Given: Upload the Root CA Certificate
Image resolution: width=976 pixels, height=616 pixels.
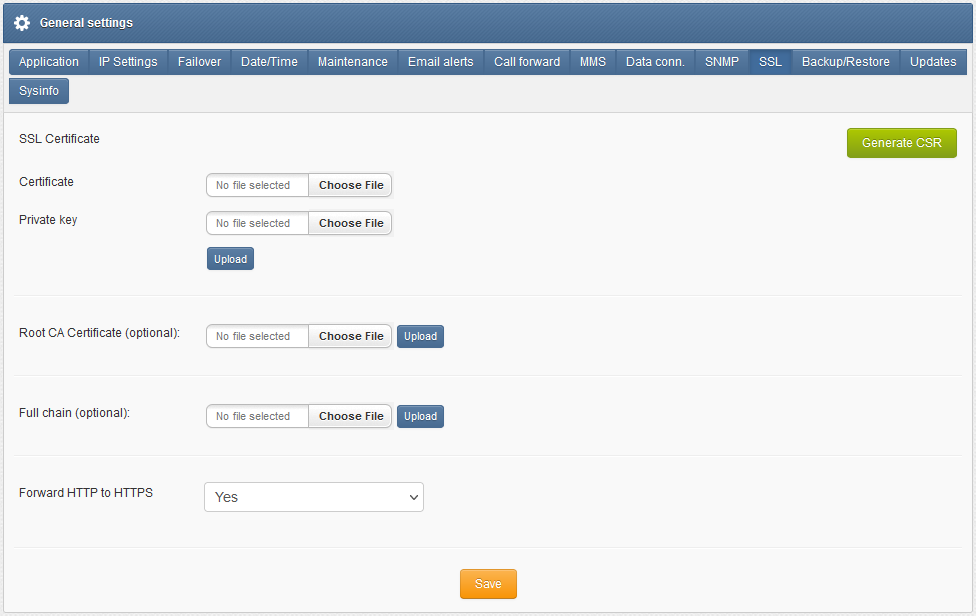Looking at the screenshot, I should click(x=421, y=337).
